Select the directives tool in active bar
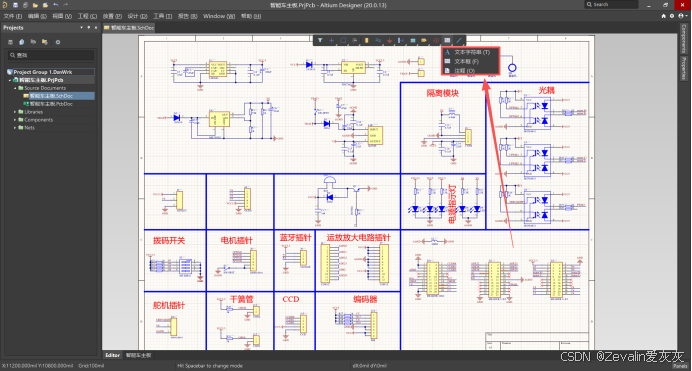This screenshot has width=692, height=371. 436,40
